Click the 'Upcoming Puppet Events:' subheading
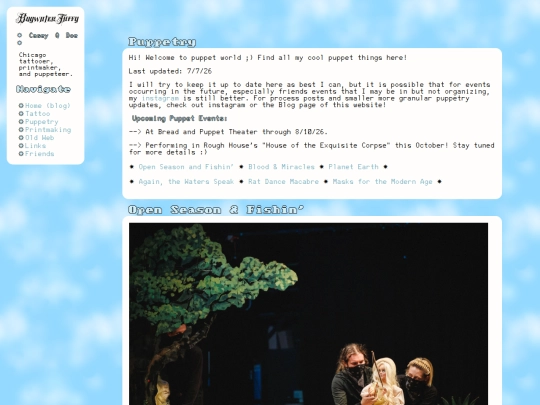Image resolution: width=540 pixels, height=405 pixels. tap(179, 118)
